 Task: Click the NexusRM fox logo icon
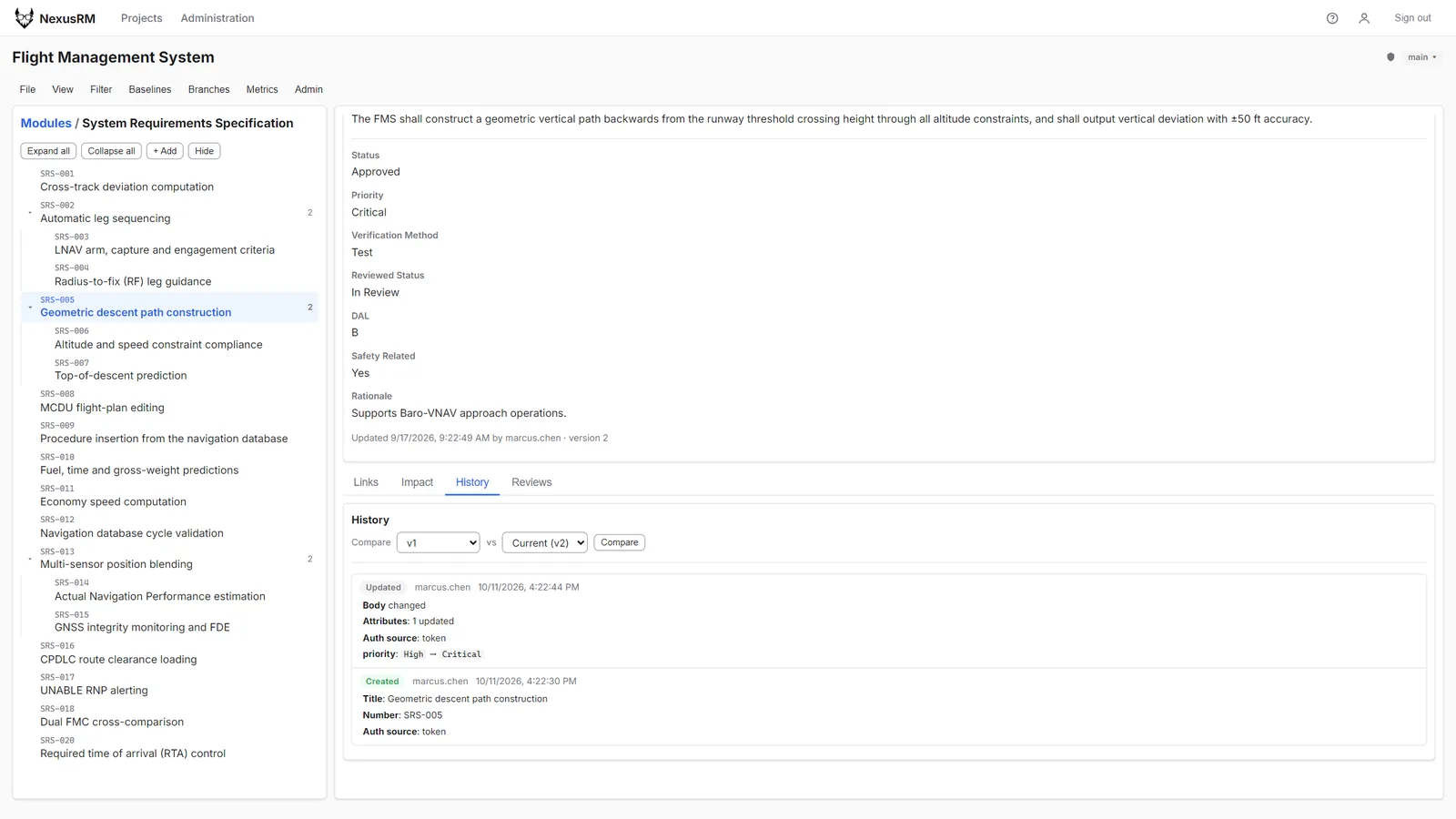24,18
